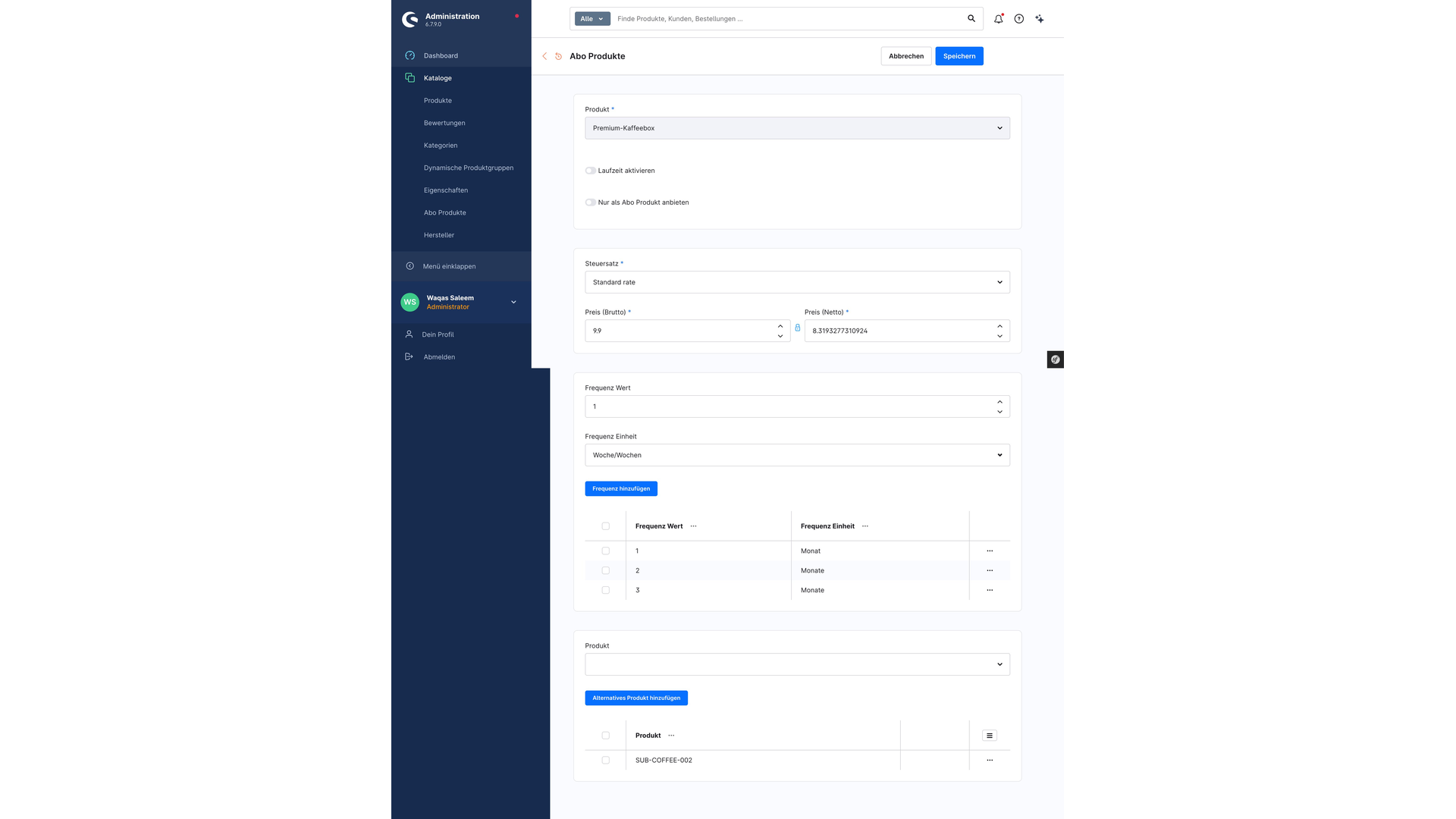
Task: Click the Dein Profil person icon
Action: coord(409,334)
